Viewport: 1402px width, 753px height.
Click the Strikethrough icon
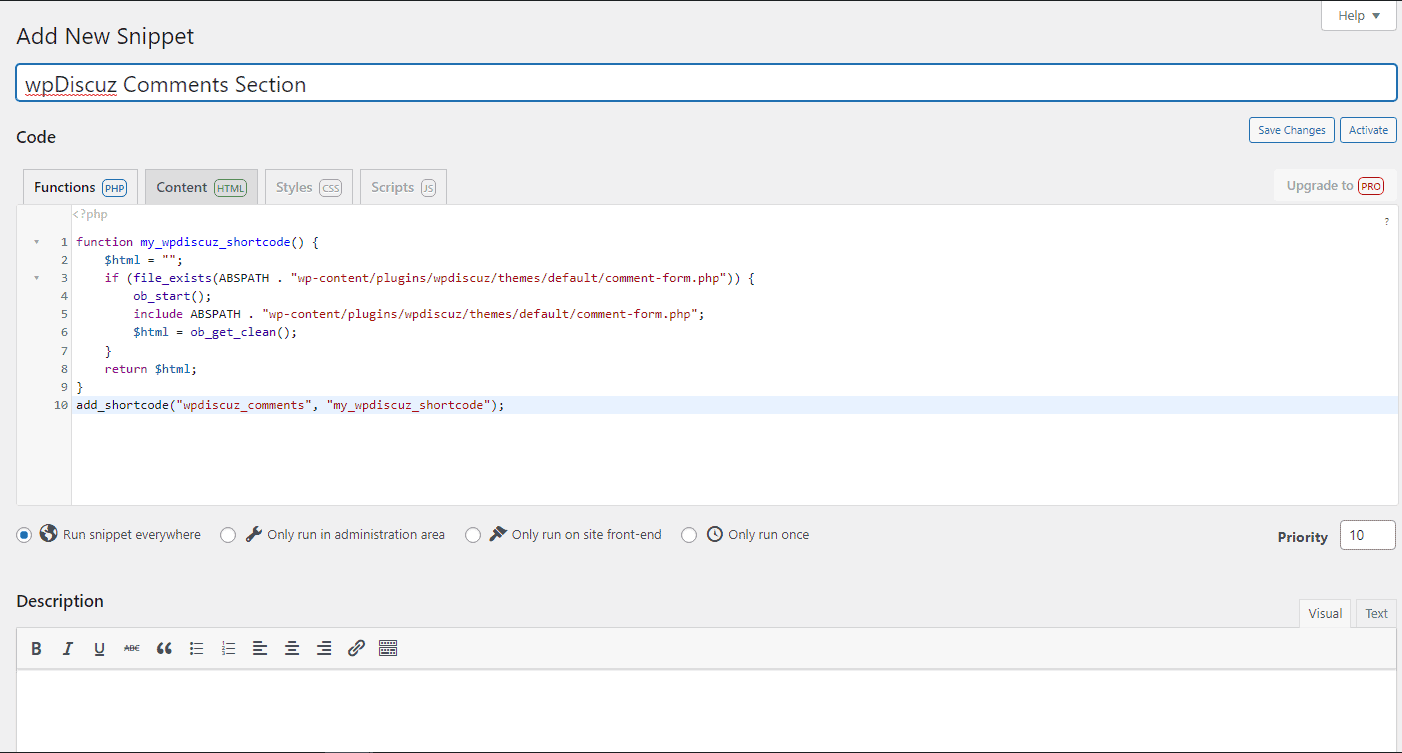(132, 649)
